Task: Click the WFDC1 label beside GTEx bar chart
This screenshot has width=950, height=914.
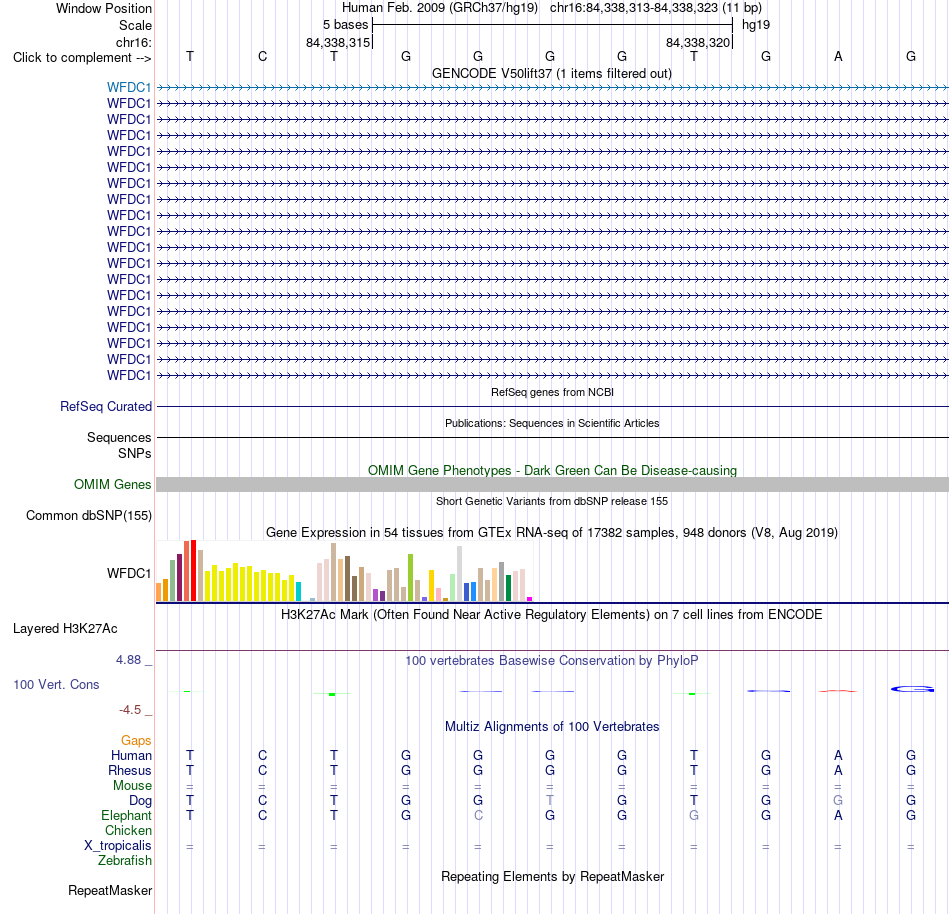Action: 128,573
